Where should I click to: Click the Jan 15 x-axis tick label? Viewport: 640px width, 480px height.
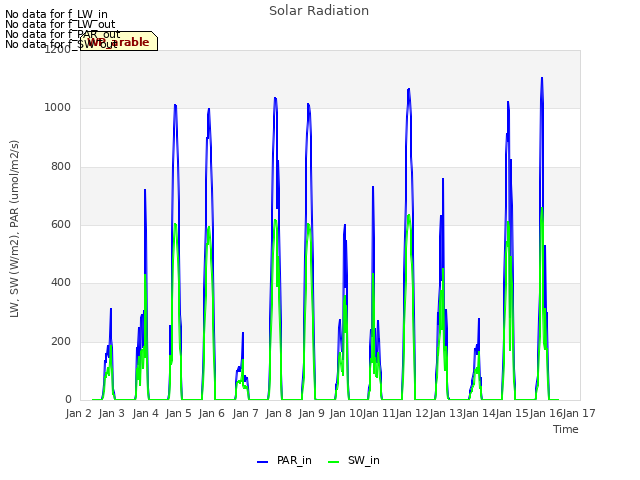coord(512,413)
